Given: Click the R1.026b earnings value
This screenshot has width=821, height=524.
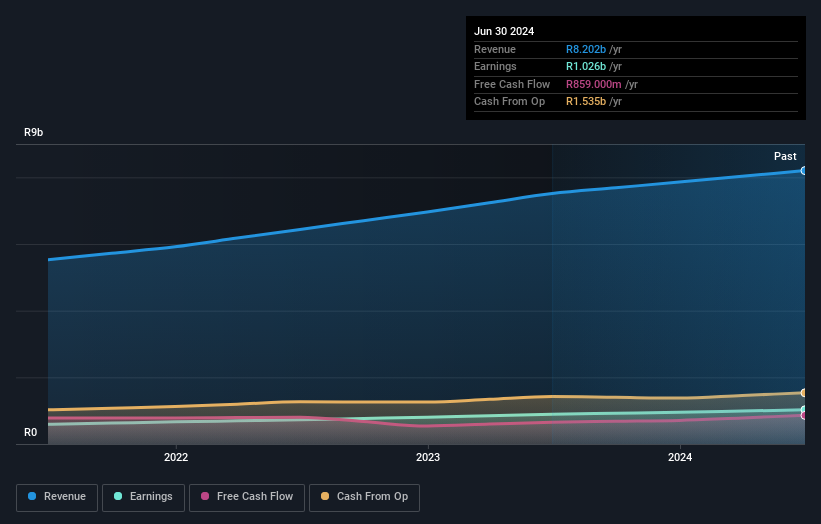Looking at the screenshot, I should click(586, 66).
